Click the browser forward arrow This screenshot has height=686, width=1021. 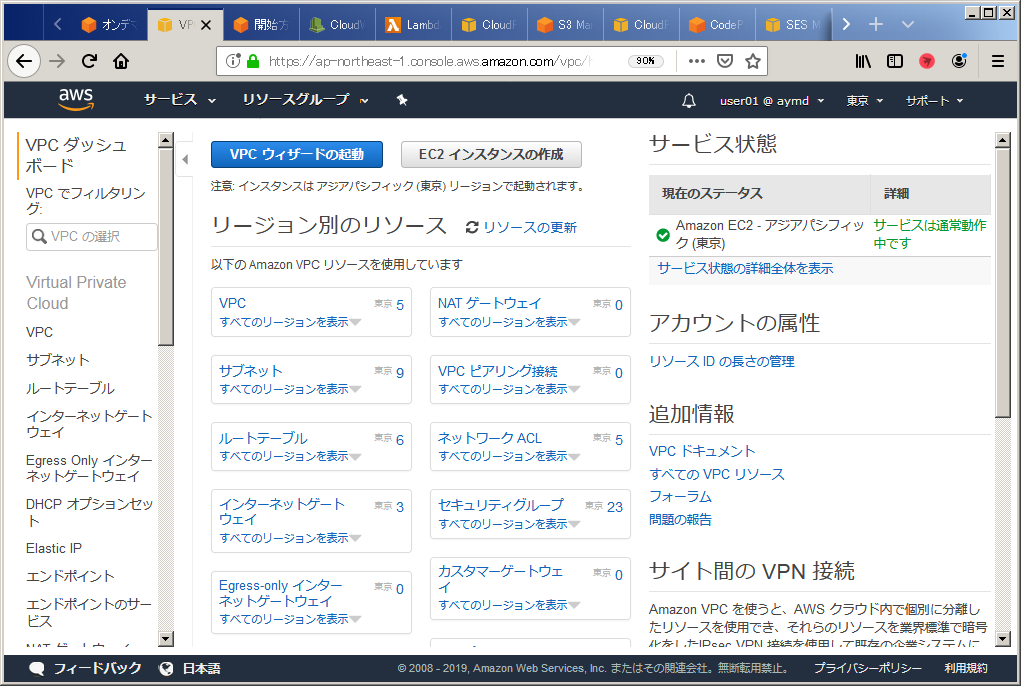click(x=57, y=61)
